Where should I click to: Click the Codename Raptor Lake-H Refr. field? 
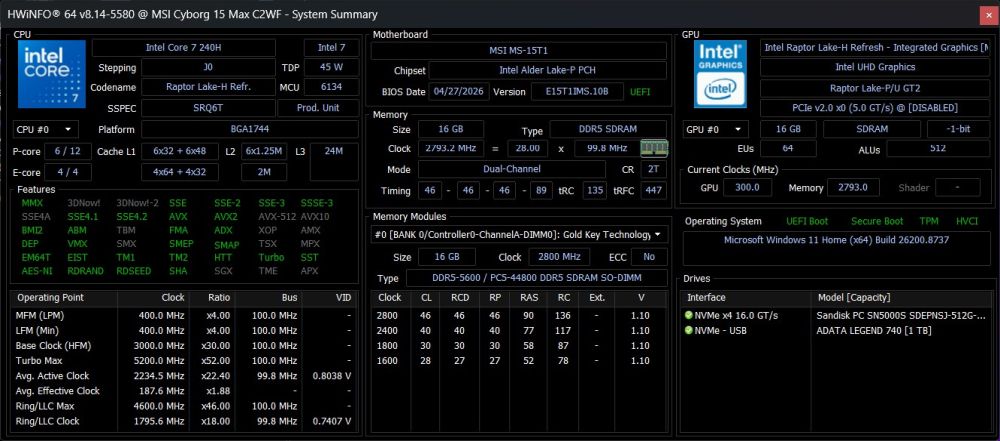[x=208, y=87]
